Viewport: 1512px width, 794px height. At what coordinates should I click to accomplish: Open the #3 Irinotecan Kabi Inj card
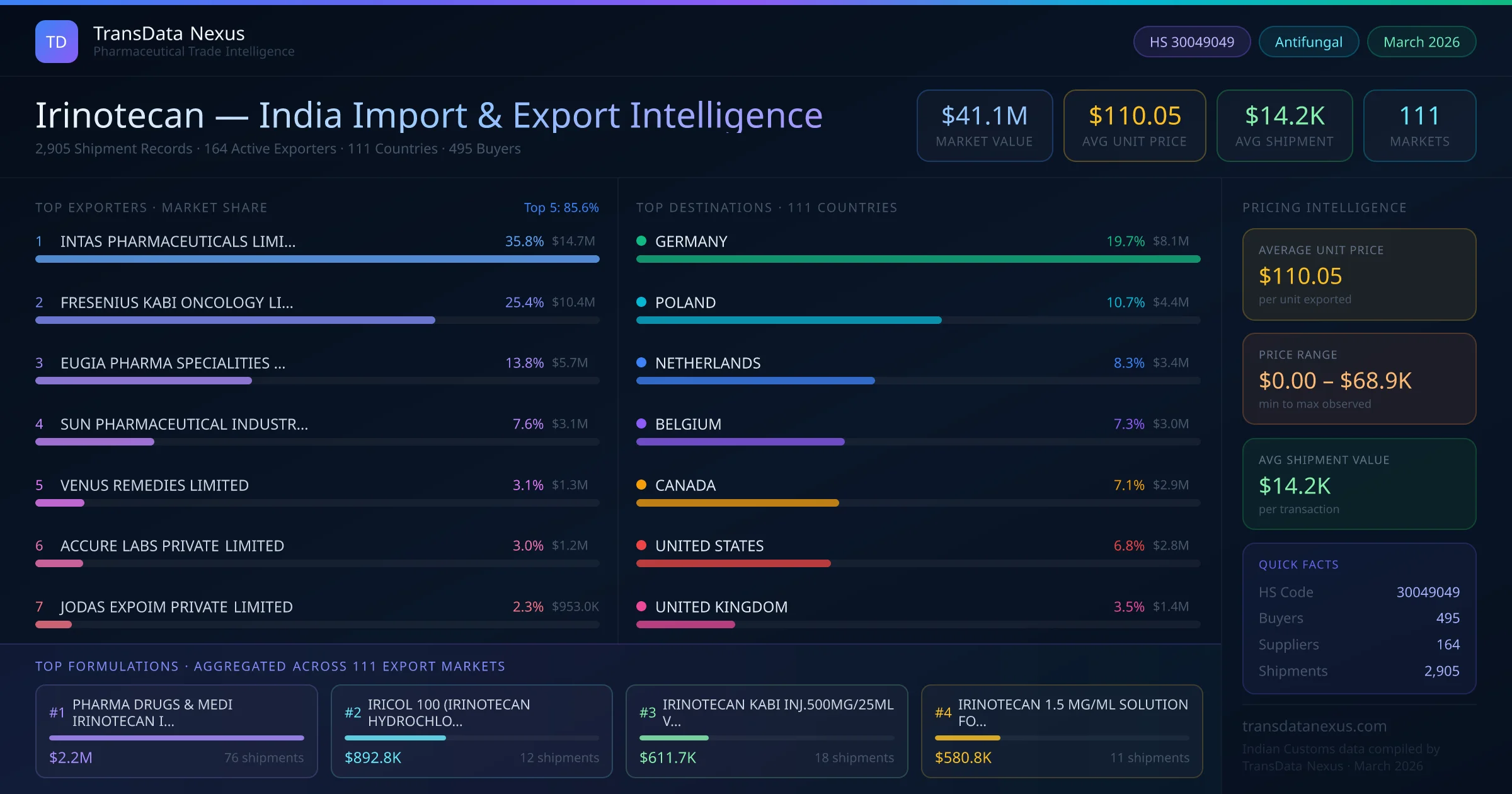[x=766, y=731]
